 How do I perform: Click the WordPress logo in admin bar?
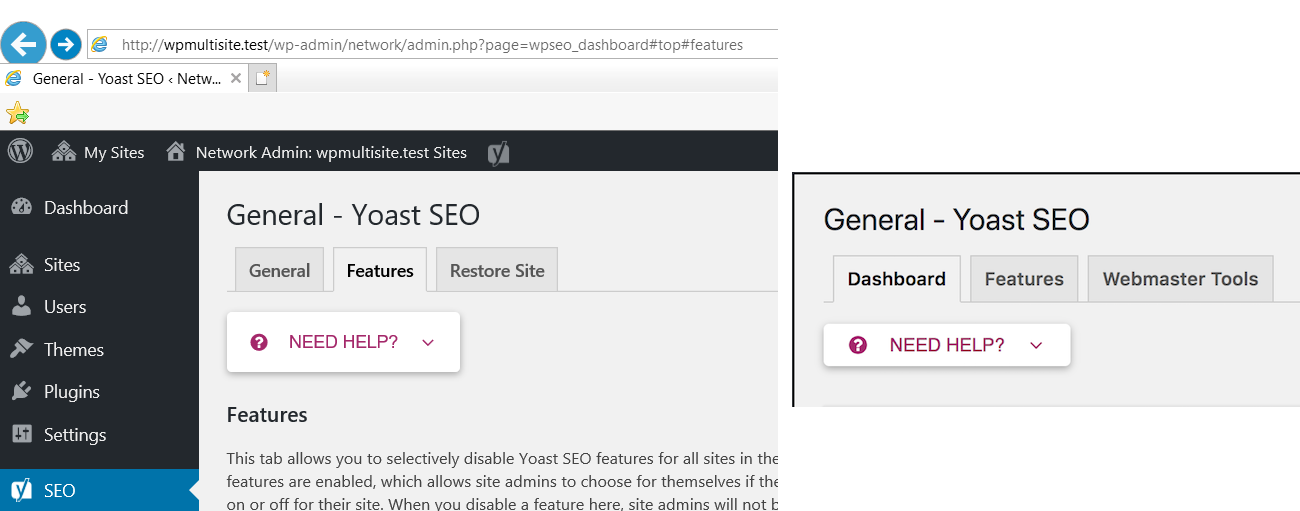click(20, 152)
